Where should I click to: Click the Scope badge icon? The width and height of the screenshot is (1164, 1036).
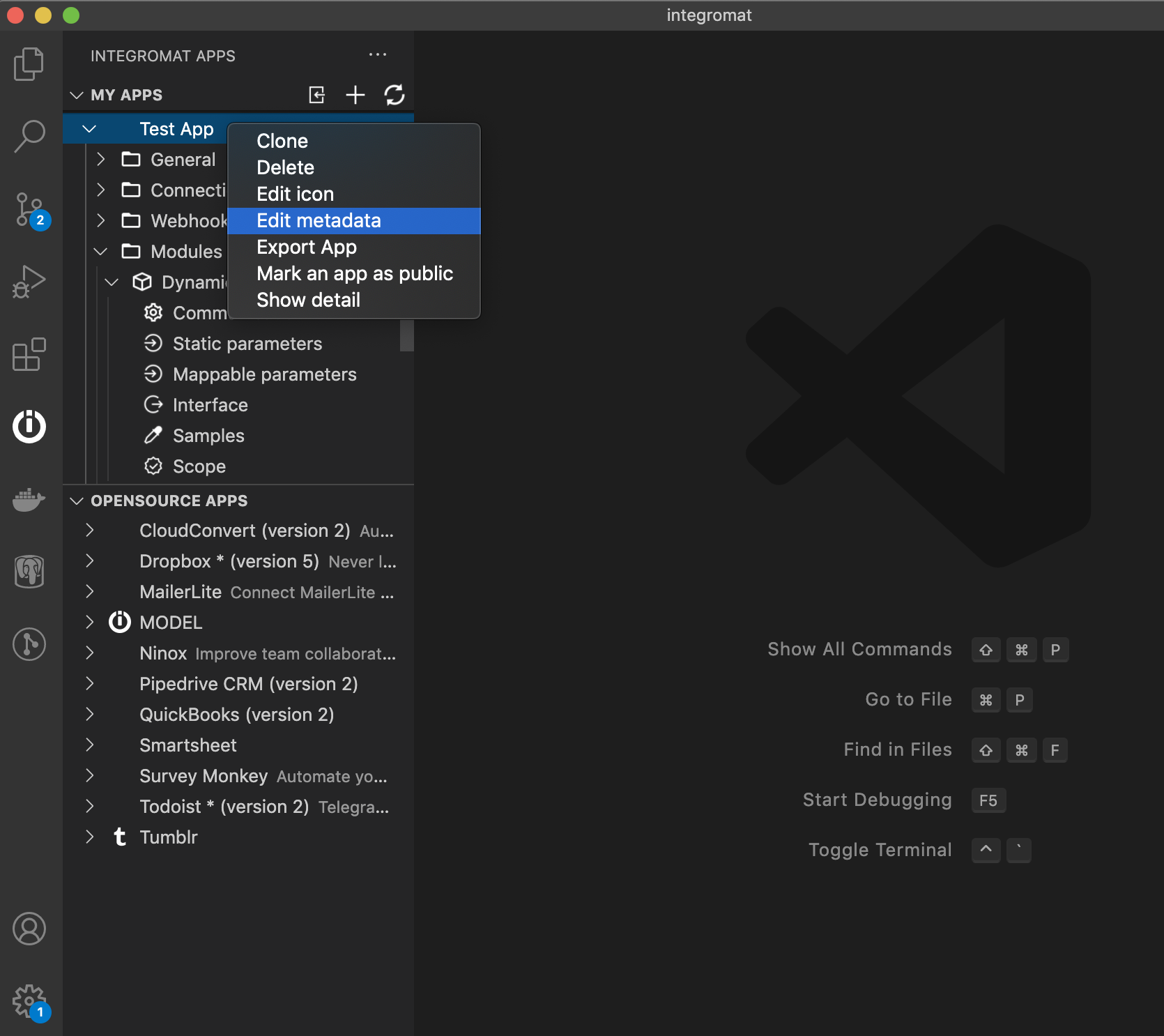(x=153, y=466)
